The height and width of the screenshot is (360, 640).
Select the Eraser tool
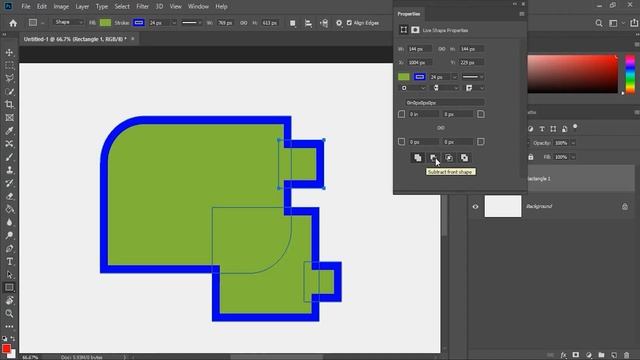9,196
